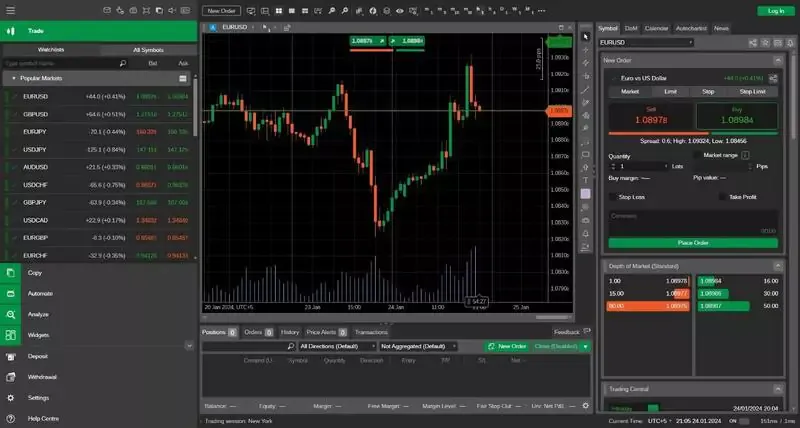Enable the Market range checkbox
The image size is (800, 428).
(697, 155)
